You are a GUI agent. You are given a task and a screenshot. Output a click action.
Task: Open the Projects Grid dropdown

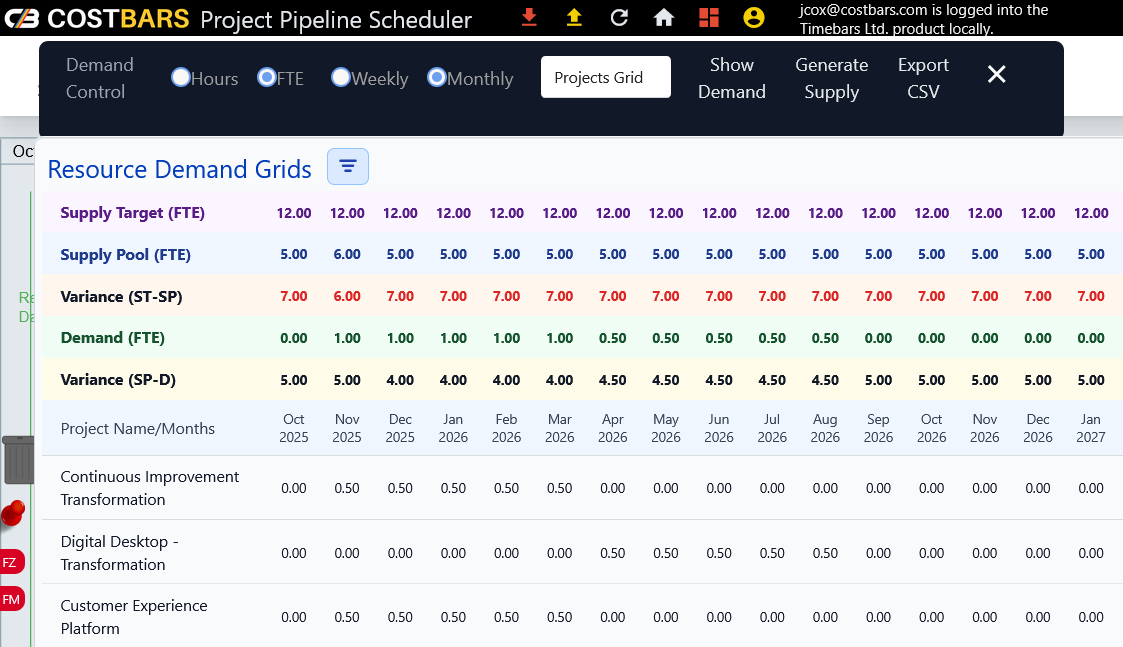605,77
